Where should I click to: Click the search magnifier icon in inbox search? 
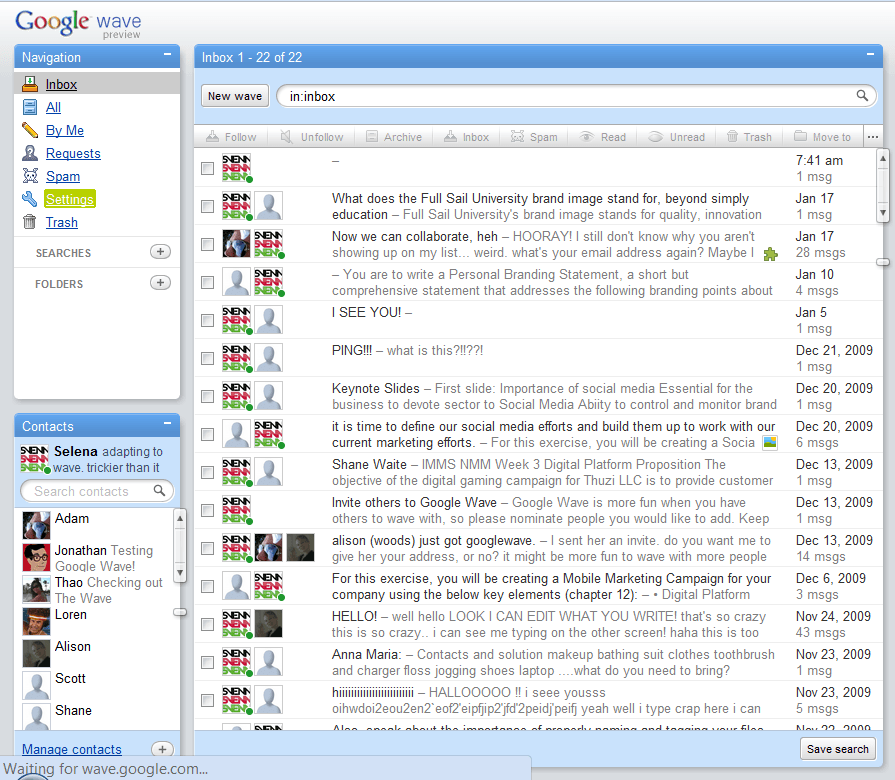tap(862, 96)
